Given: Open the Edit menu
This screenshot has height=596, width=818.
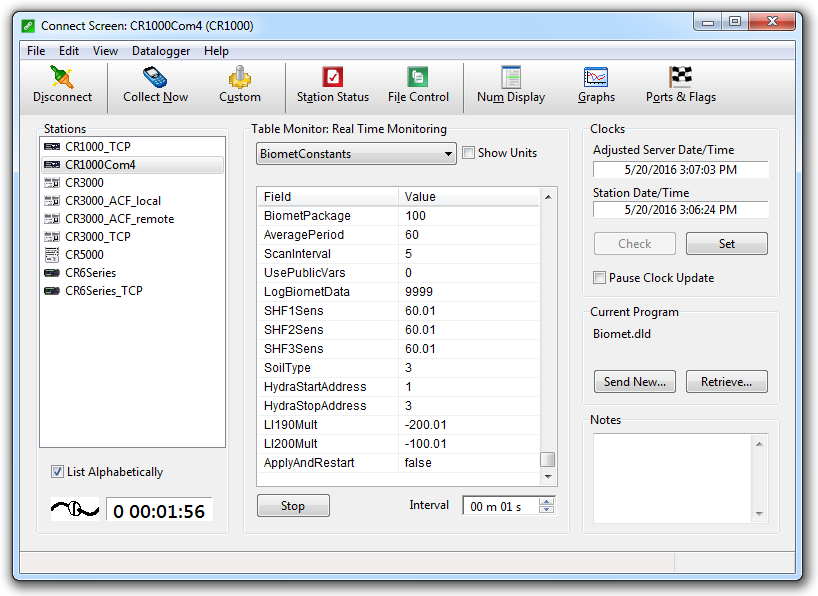Looking at the screenshot, I should pos(69,51).
